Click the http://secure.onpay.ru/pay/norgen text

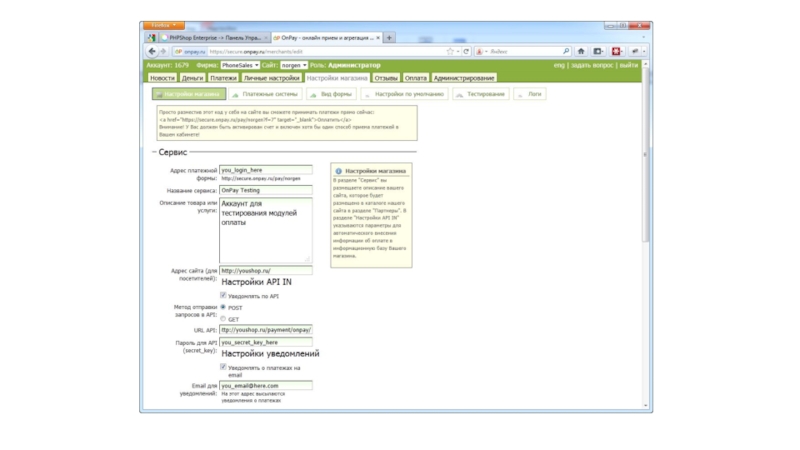[x=261, y=179]
